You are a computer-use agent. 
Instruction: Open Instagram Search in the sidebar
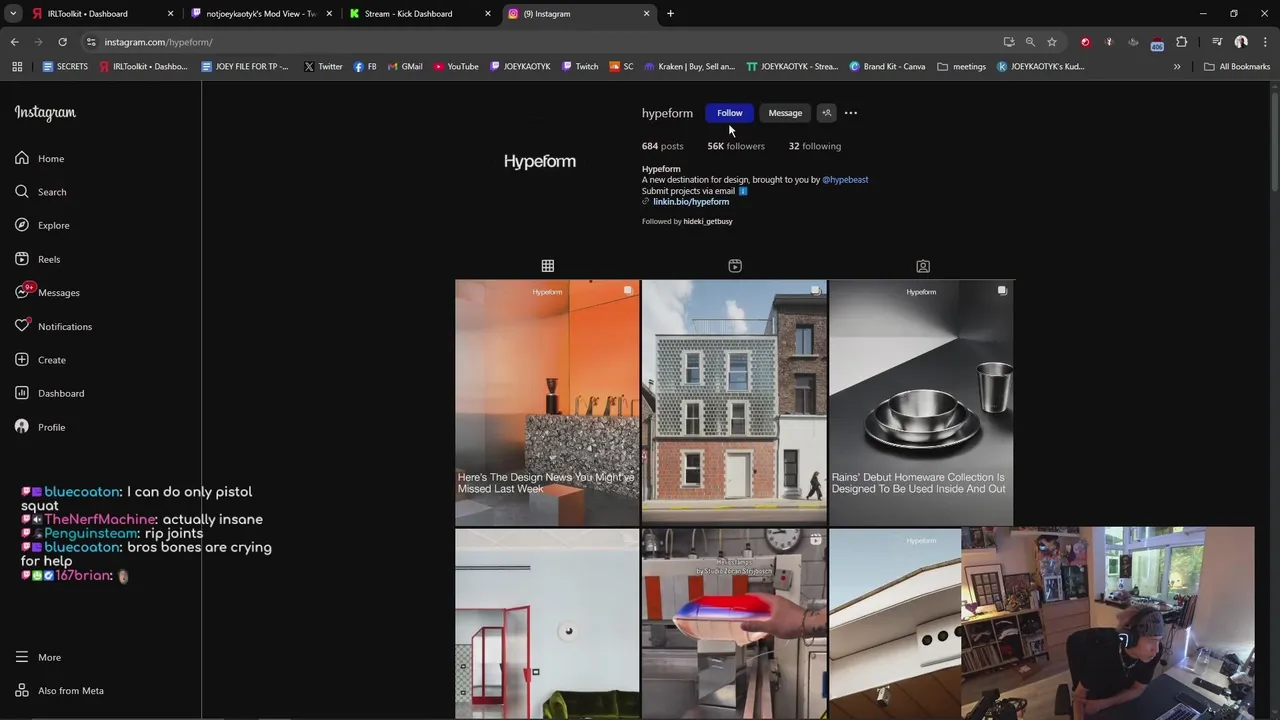[x=41, y=192]
